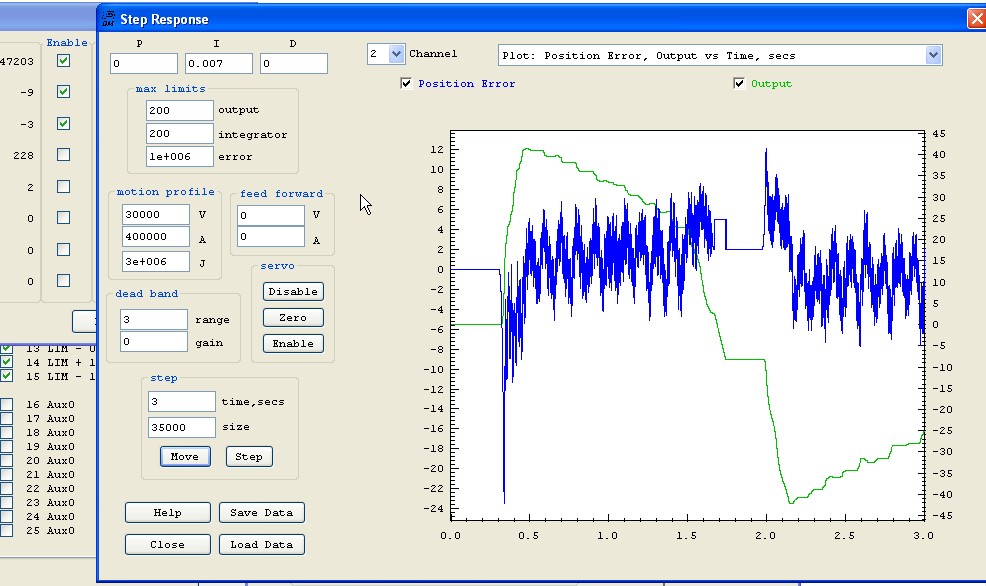986x586 pixels.
Task: Click the I gain input field
Action: [x=218, y=64]
